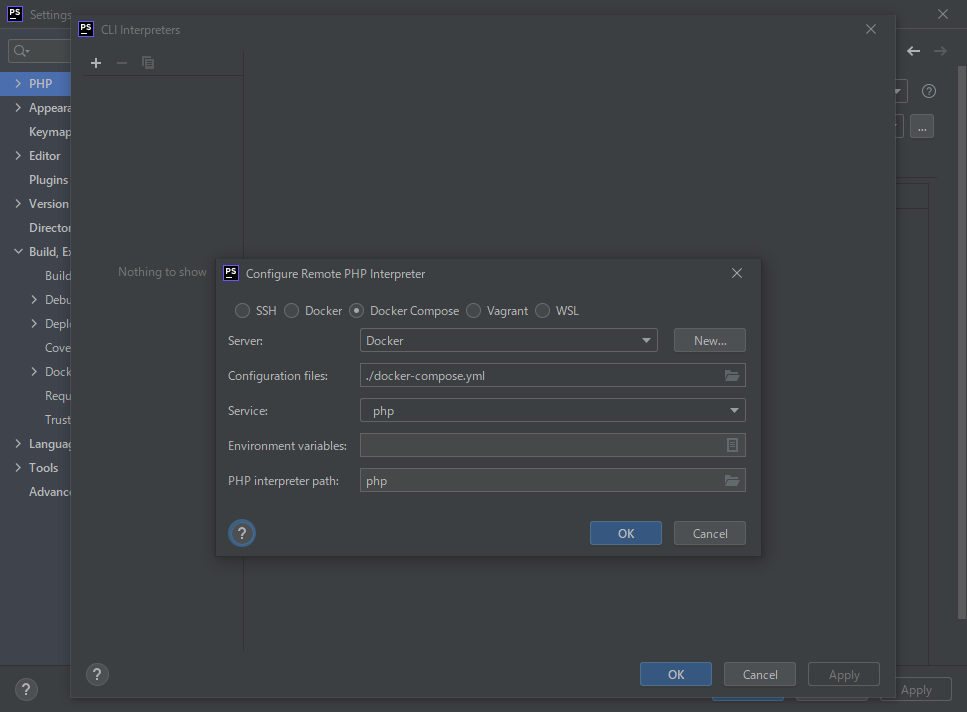The width and height of the screenshot is (967, 712).
Task: Click the New... server button
Action: point(709,341)
